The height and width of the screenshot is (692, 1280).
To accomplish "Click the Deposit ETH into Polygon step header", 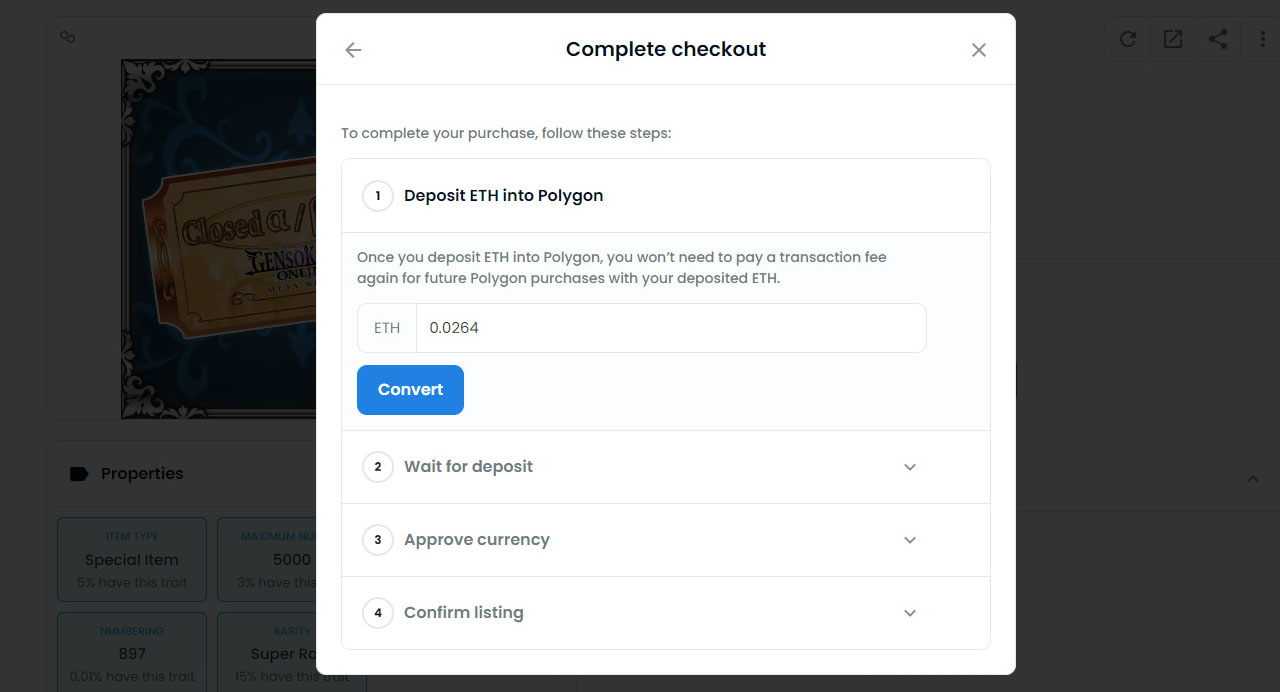I will click(503, 196).
